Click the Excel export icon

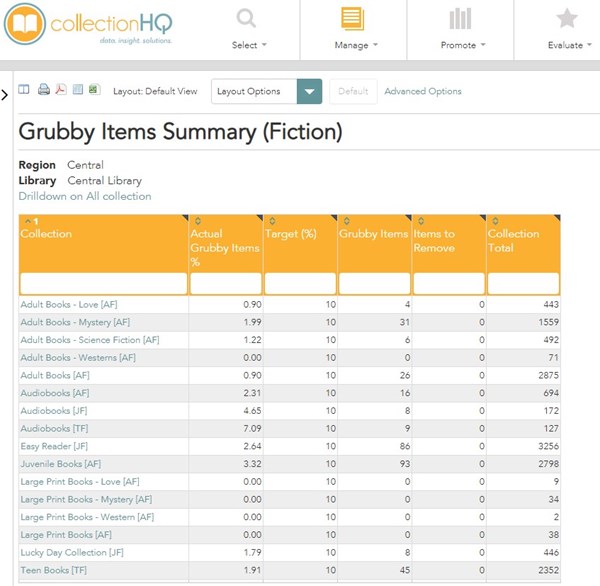click(x=94, y=90)
